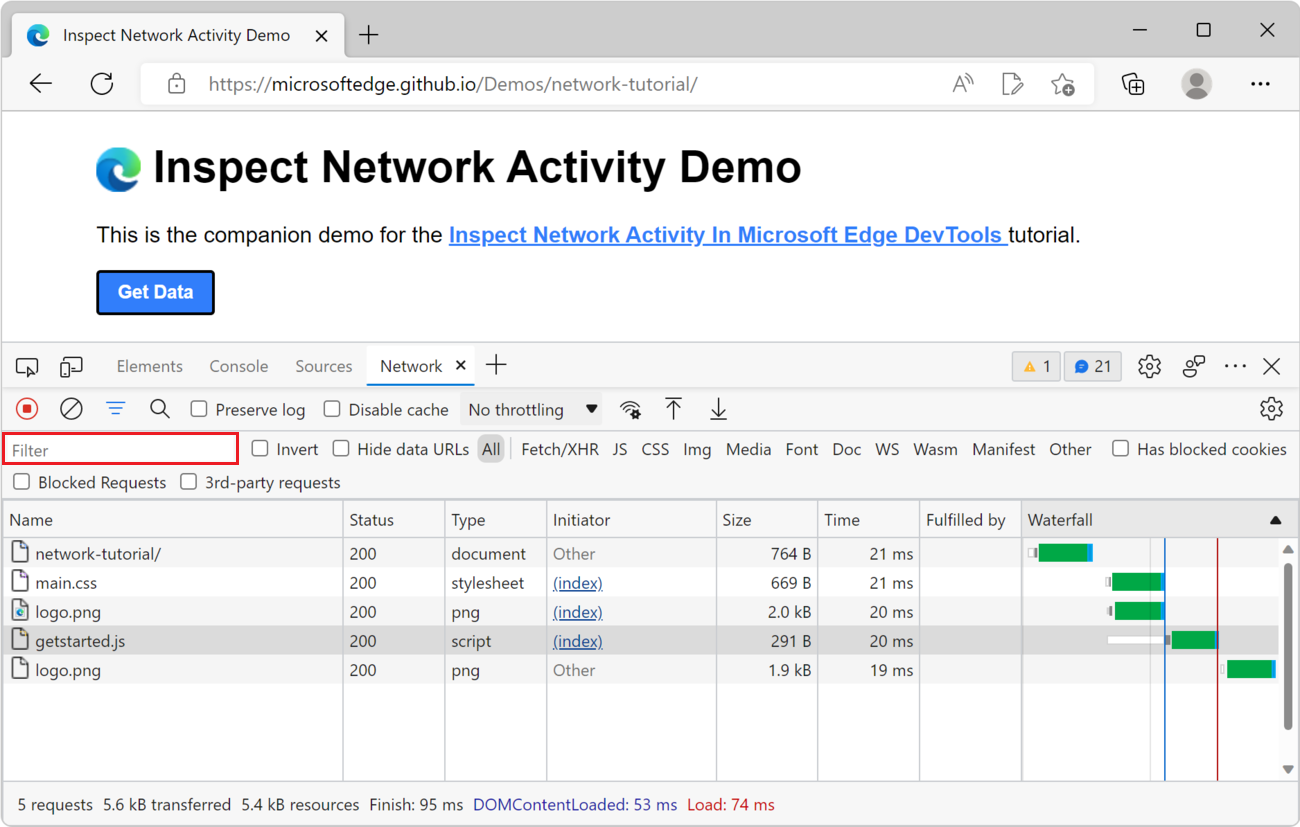Enable the Preserve log checkbox
The height and width of the screenshot is (827, 1300).
199,409
